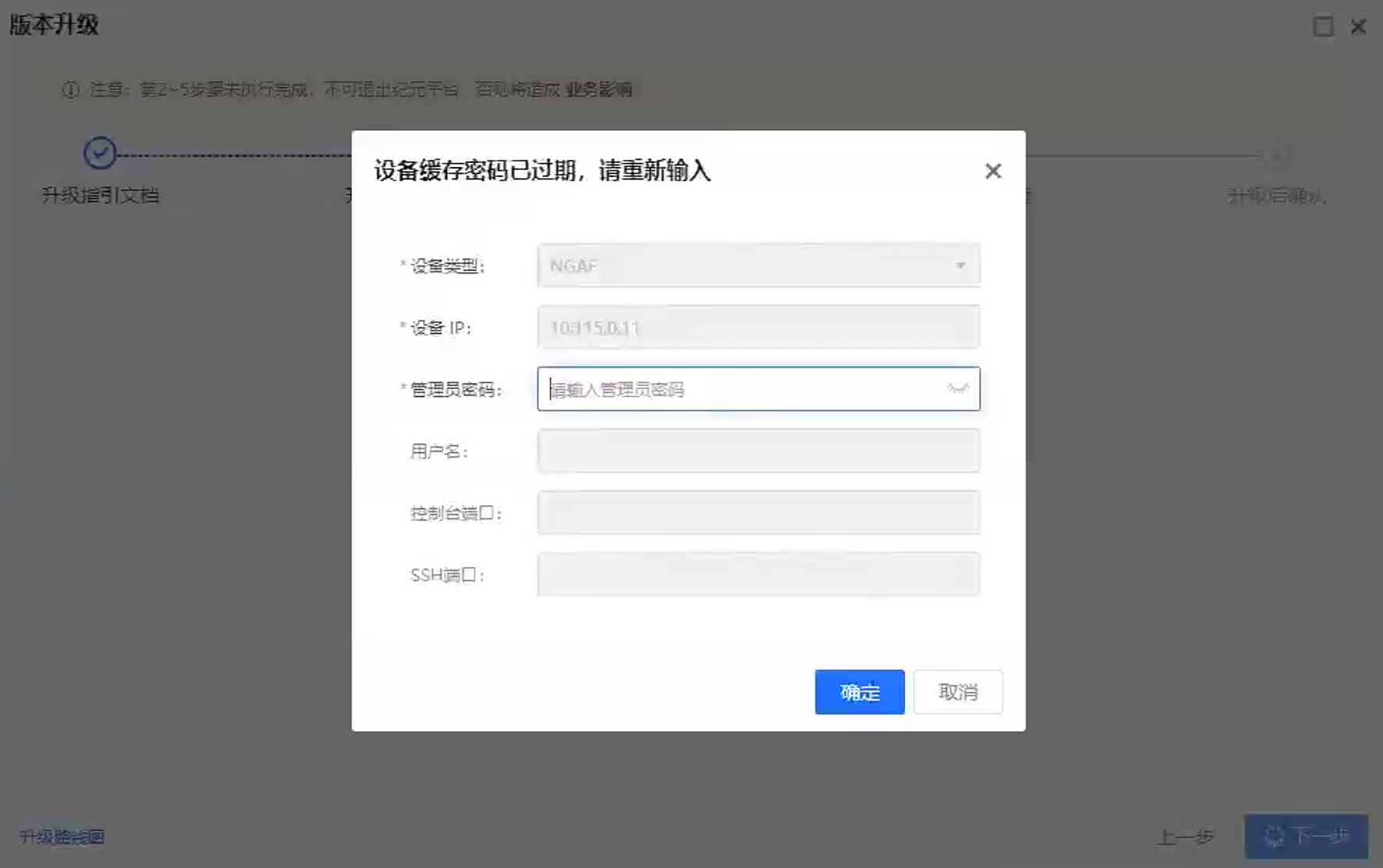Open the 升级指引文档 step label
The image size is (1383, 868).
[x=100, y=195]
